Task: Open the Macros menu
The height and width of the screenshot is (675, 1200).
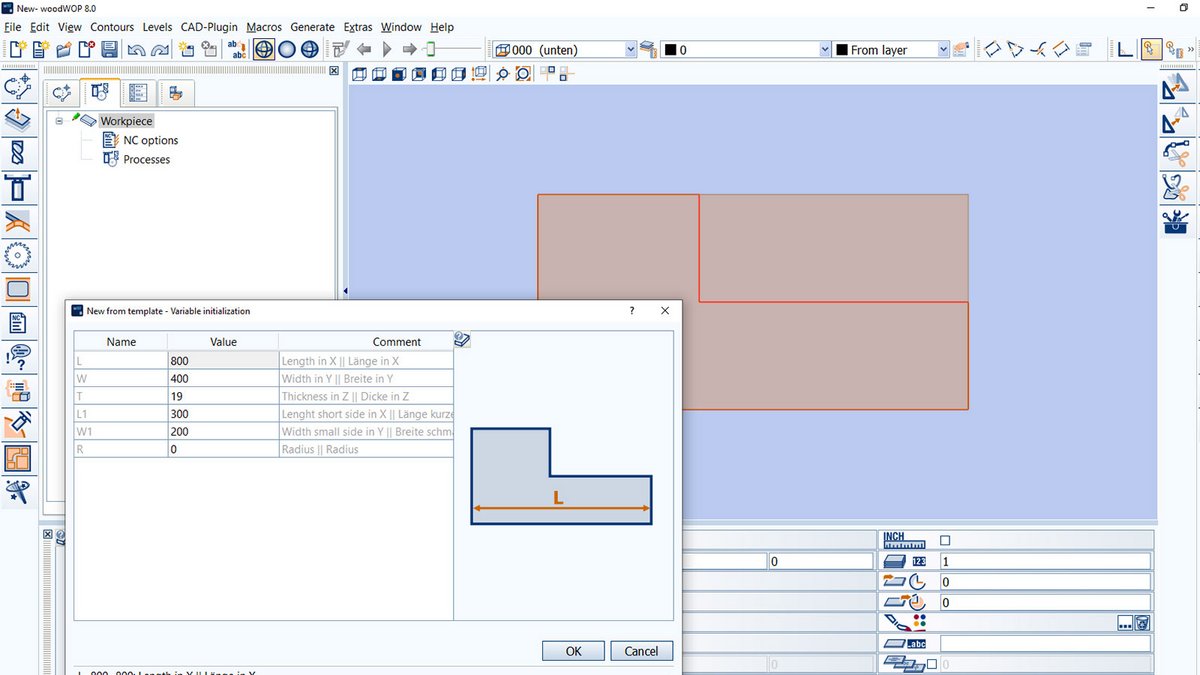Action: coord(264,27)
